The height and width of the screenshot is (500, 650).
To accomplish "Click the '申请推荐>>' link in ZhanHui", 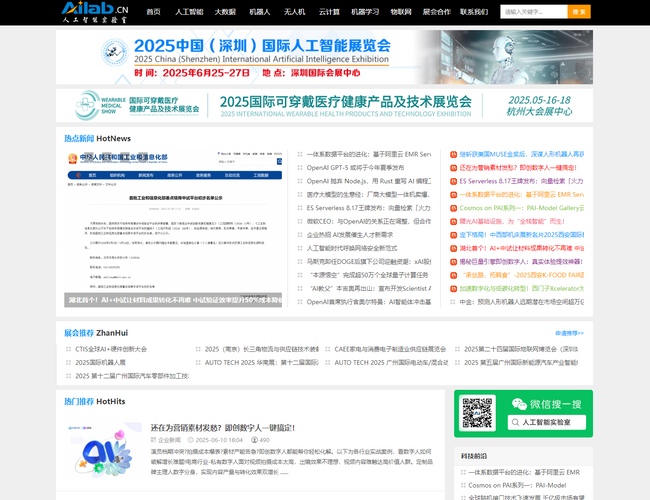I will point(569,333).
